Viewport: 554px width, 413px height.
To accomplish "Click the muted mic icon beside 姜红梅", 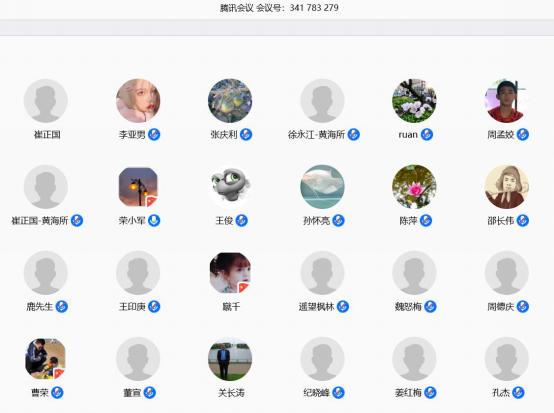I will pos(430,393).
